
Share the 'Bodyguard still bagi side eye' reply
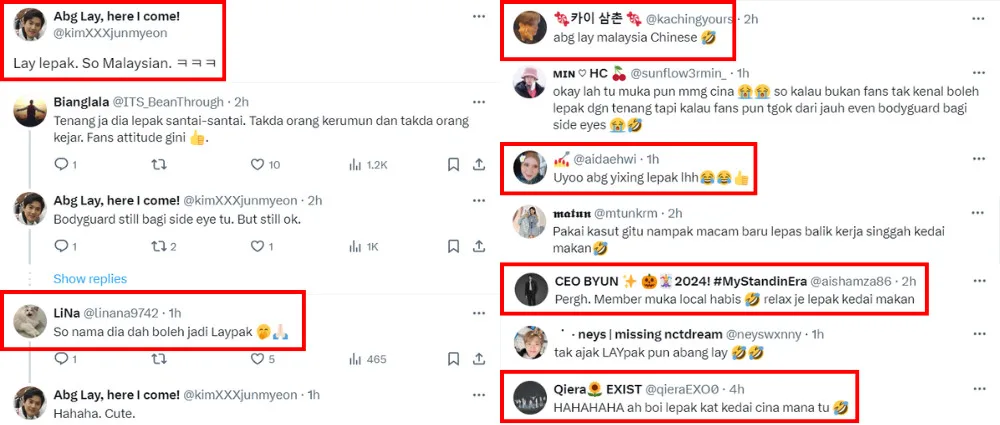pos(478,246)
